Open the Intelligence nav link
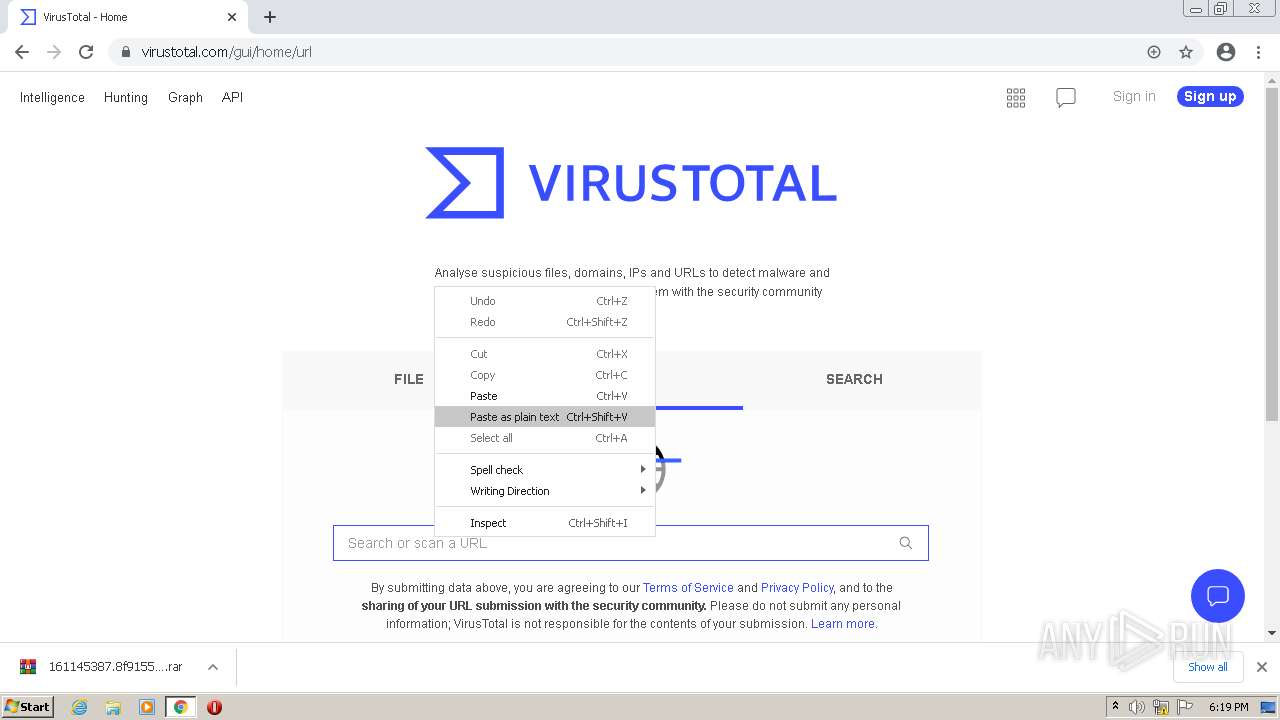 [52, 97]
